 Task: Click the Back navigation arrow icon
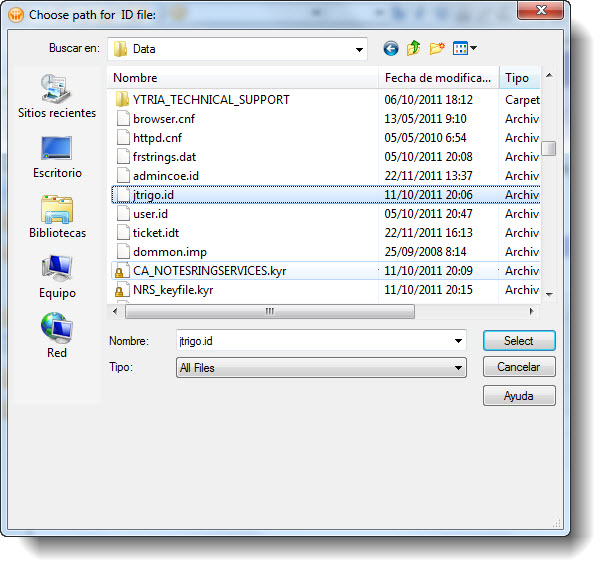point(390,48)
